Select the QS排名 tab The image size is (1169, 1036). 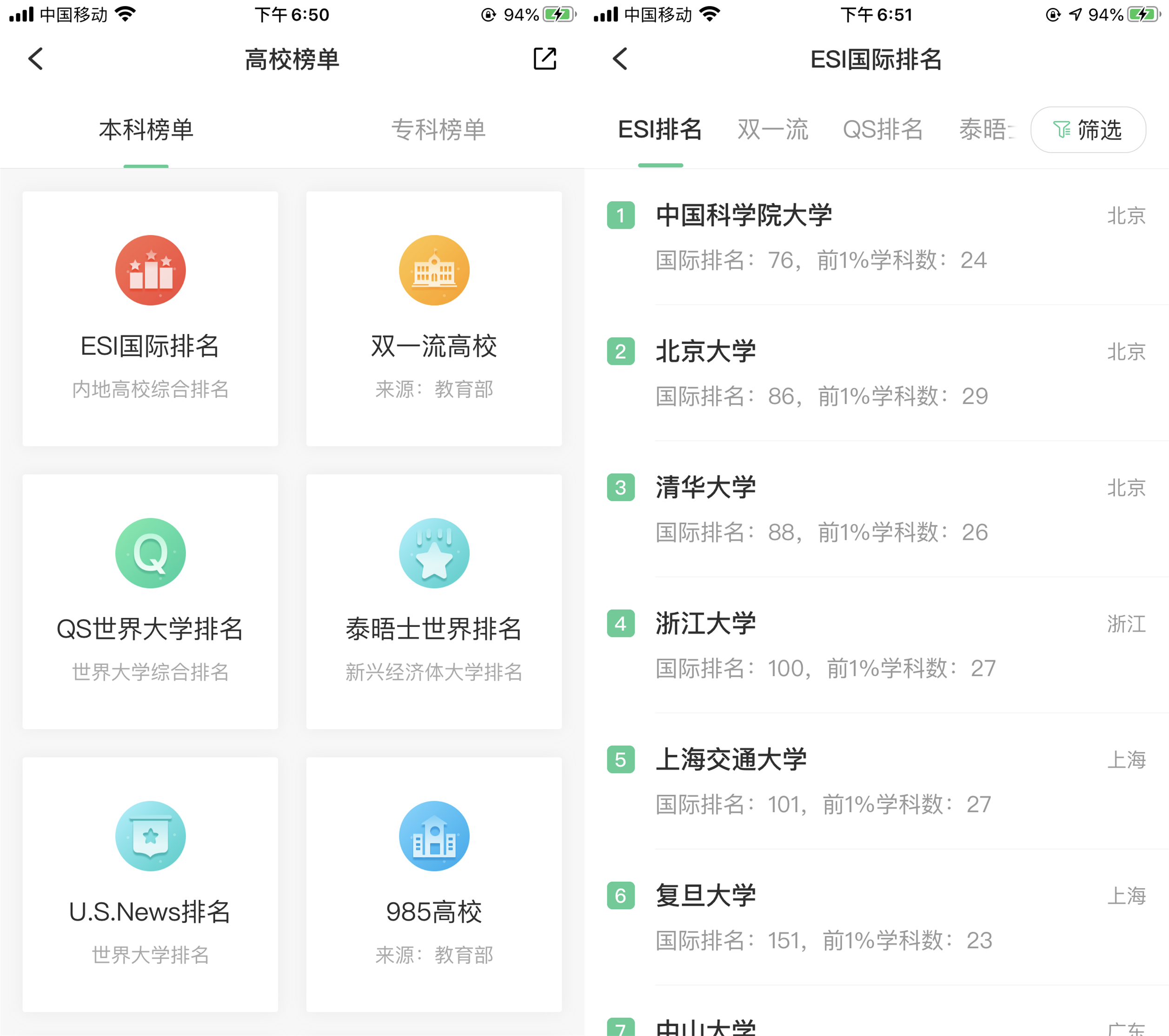point(883,129)
